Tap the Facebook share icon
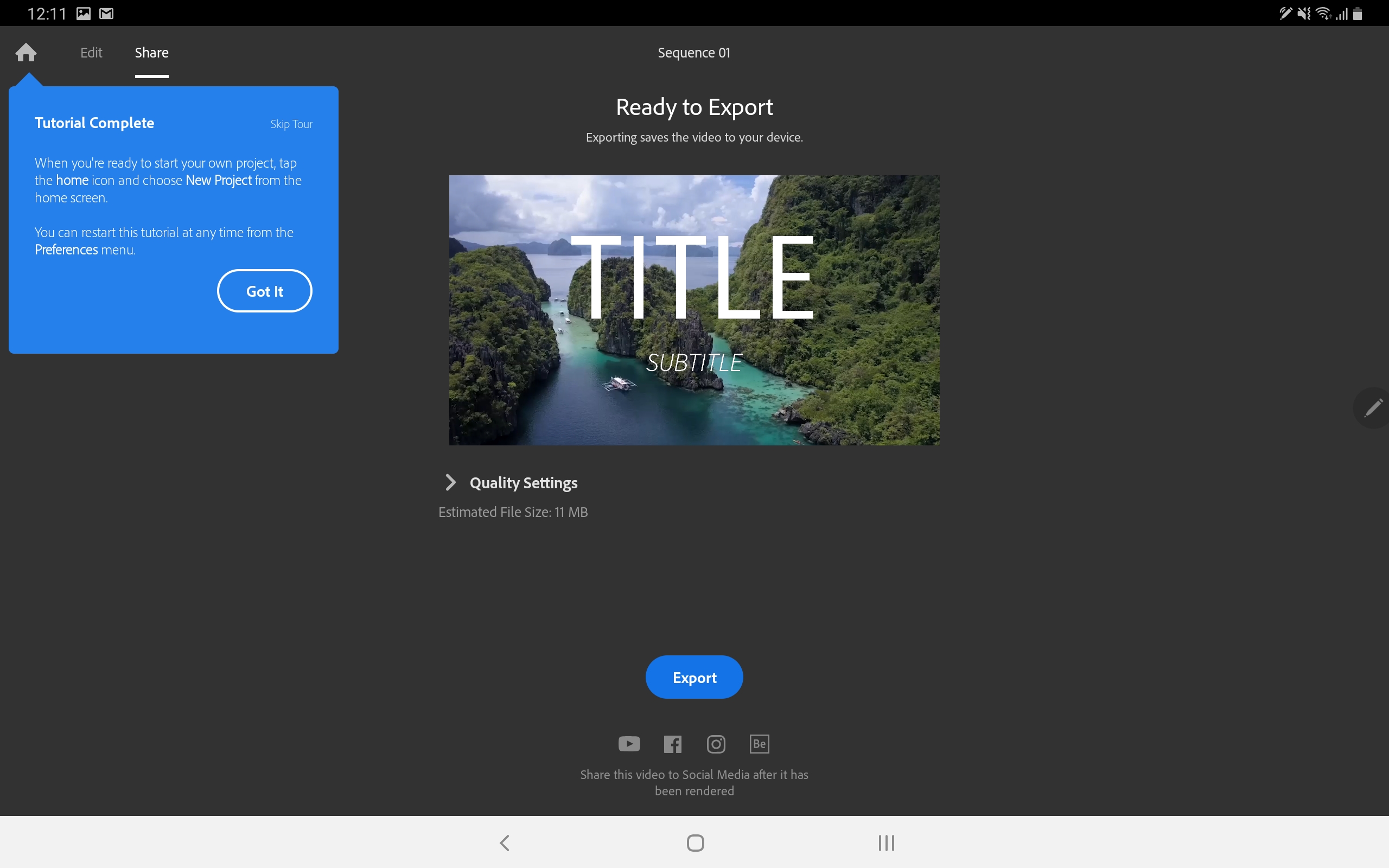Viewport: 1389px width, 868px height. [673, 744]
